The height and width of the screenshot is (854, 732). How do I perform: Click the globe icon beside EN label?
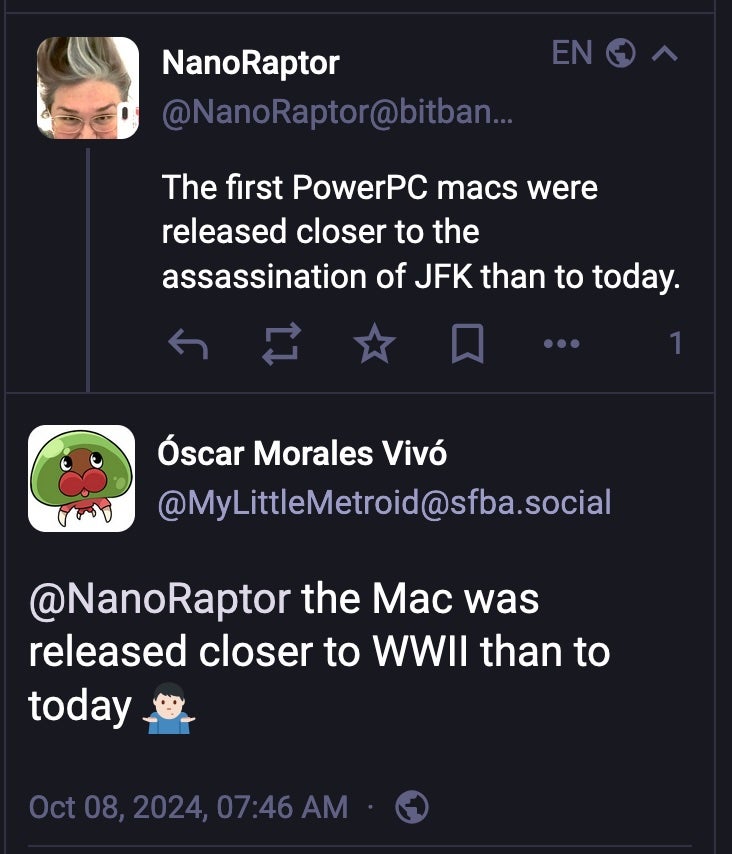click(x=621, y=54)
